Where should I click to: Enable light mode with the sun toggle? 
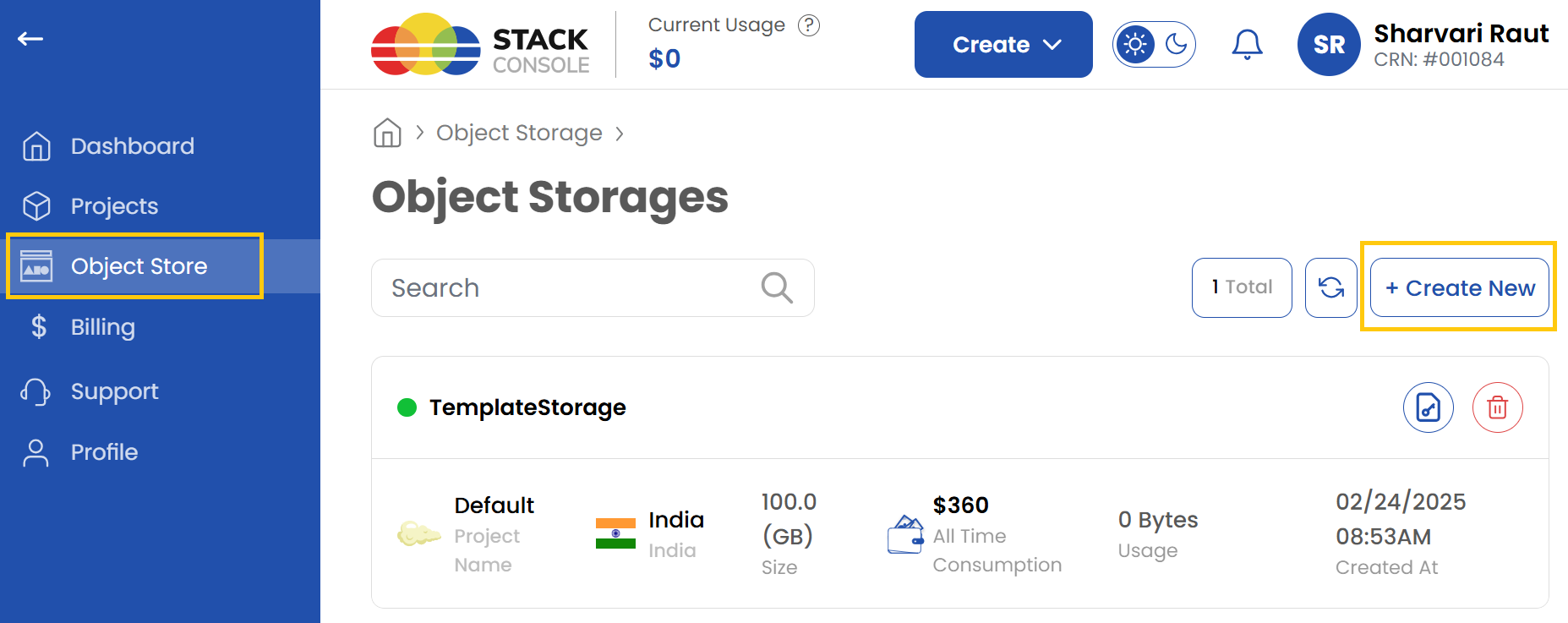point(1135,44)
